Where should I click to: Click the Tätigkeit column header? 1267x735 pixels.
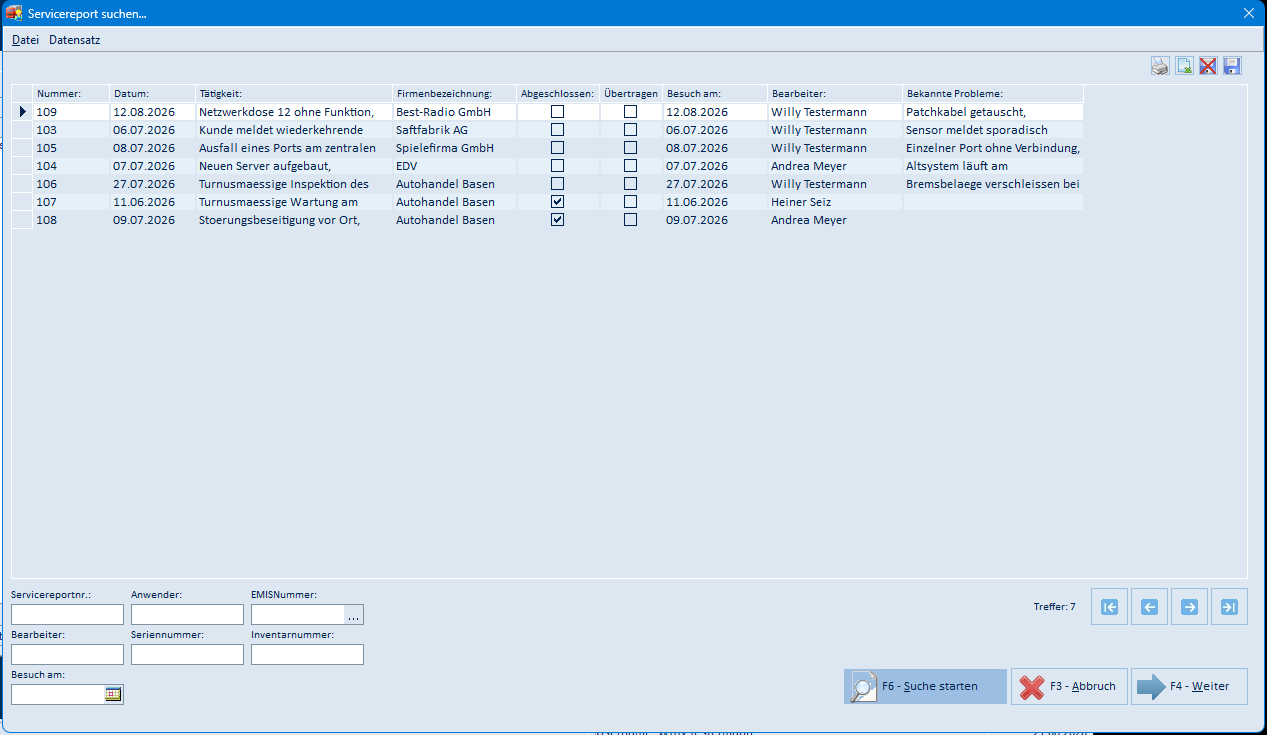click(294, 93)
